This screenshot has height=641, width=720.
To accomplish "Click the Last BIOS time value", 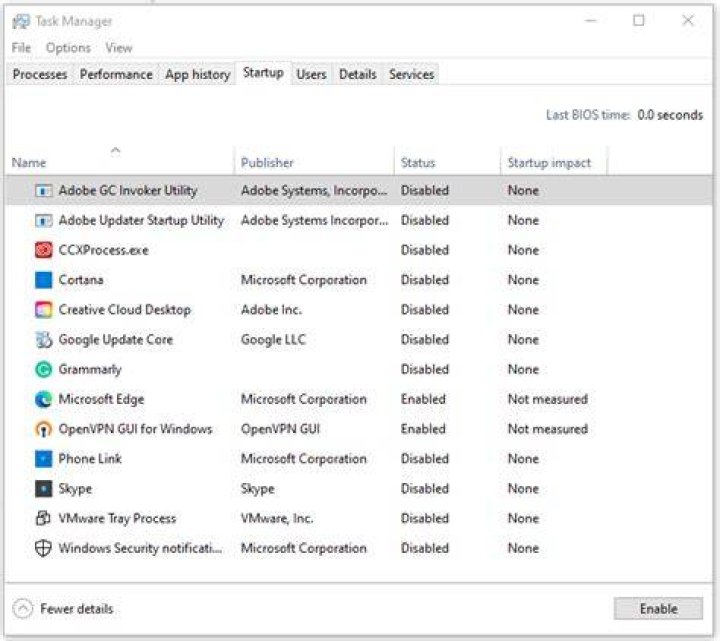I will pos(670,115).
